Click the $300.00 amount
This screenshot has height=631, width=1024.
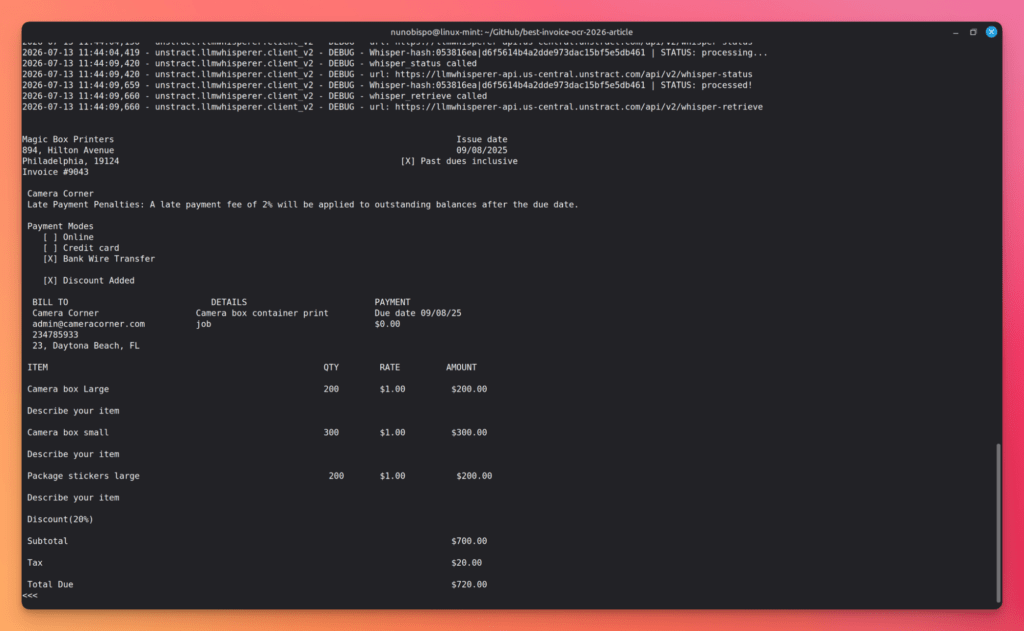coord(469,433)
